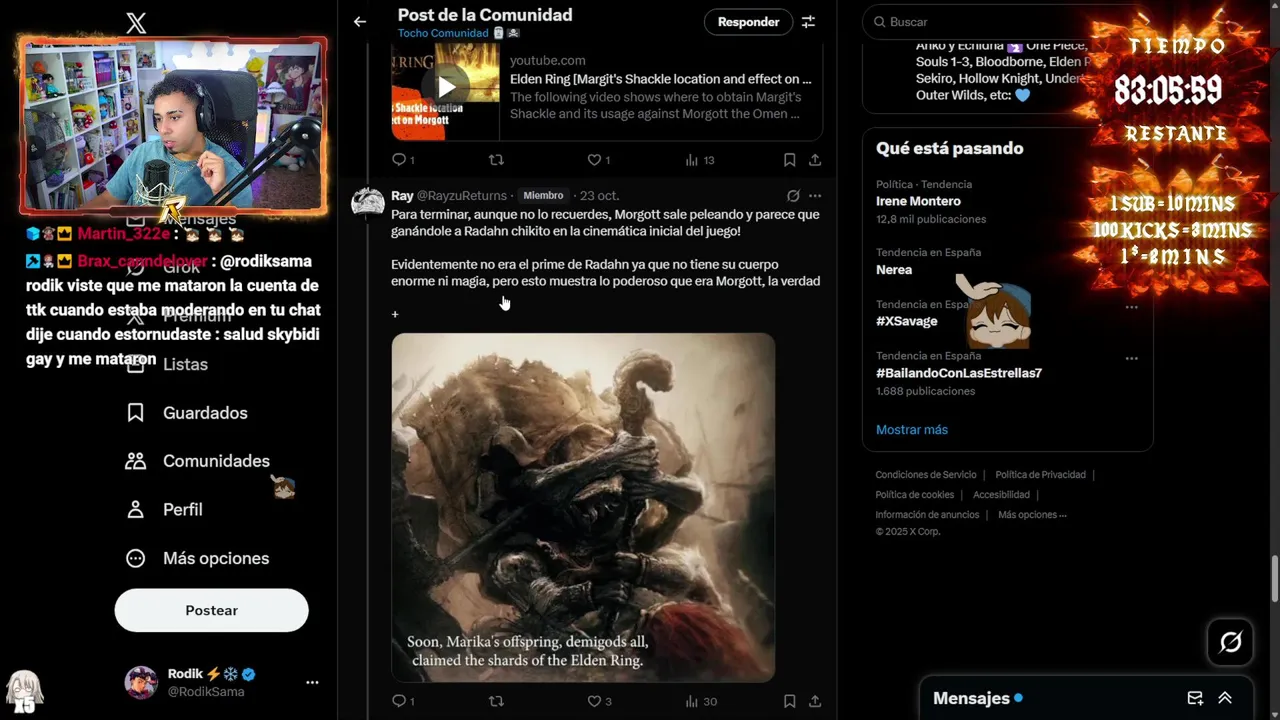
Task: Open Información de anuncios link
Action: [927, 515]
